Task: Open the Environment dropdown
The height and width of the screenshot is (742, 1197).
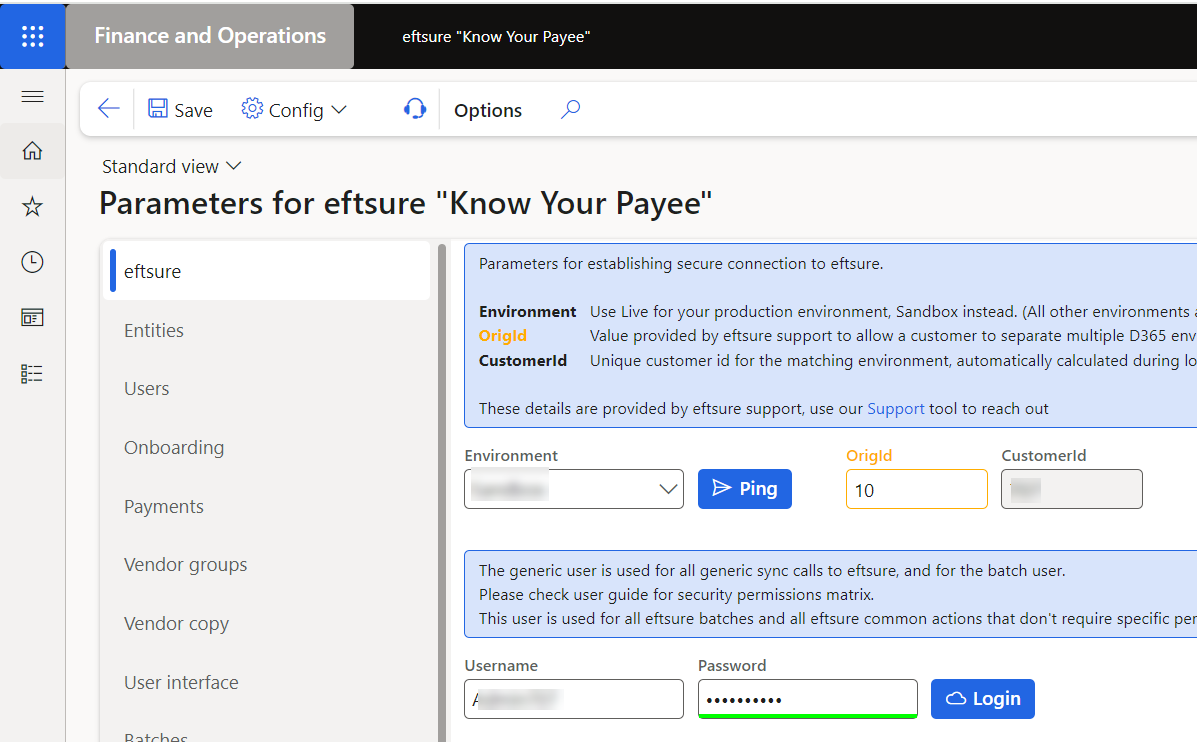Action: [x=573, y=489]
